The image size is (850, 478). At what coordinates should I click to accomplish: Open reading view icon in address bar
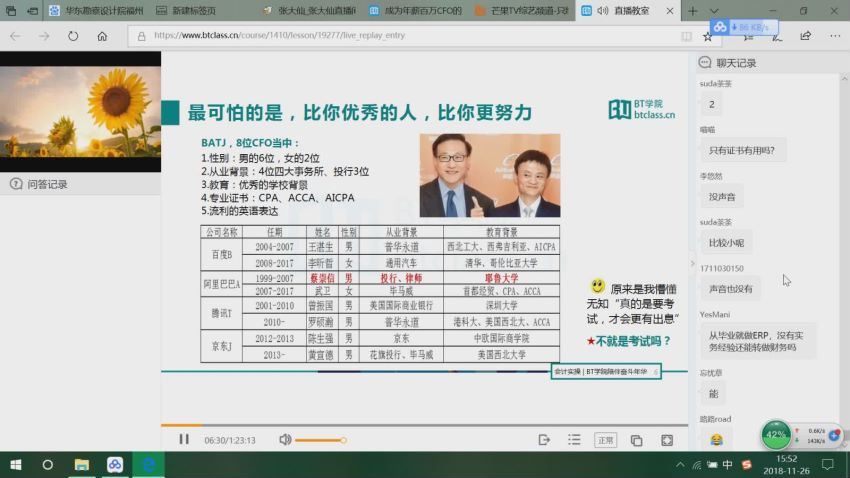(686, 36)
